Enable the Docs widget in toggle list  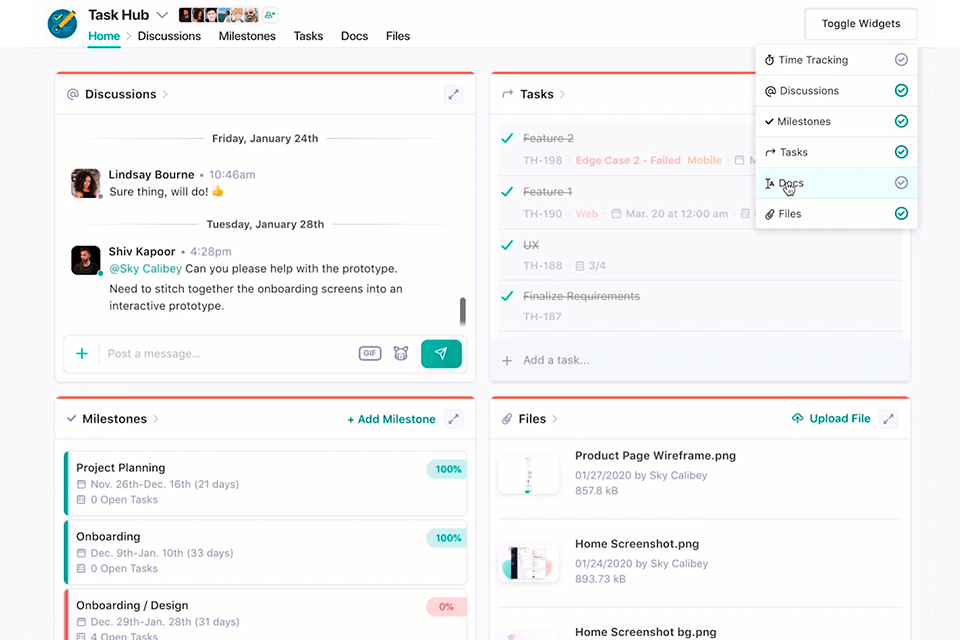tap(901, 183)
